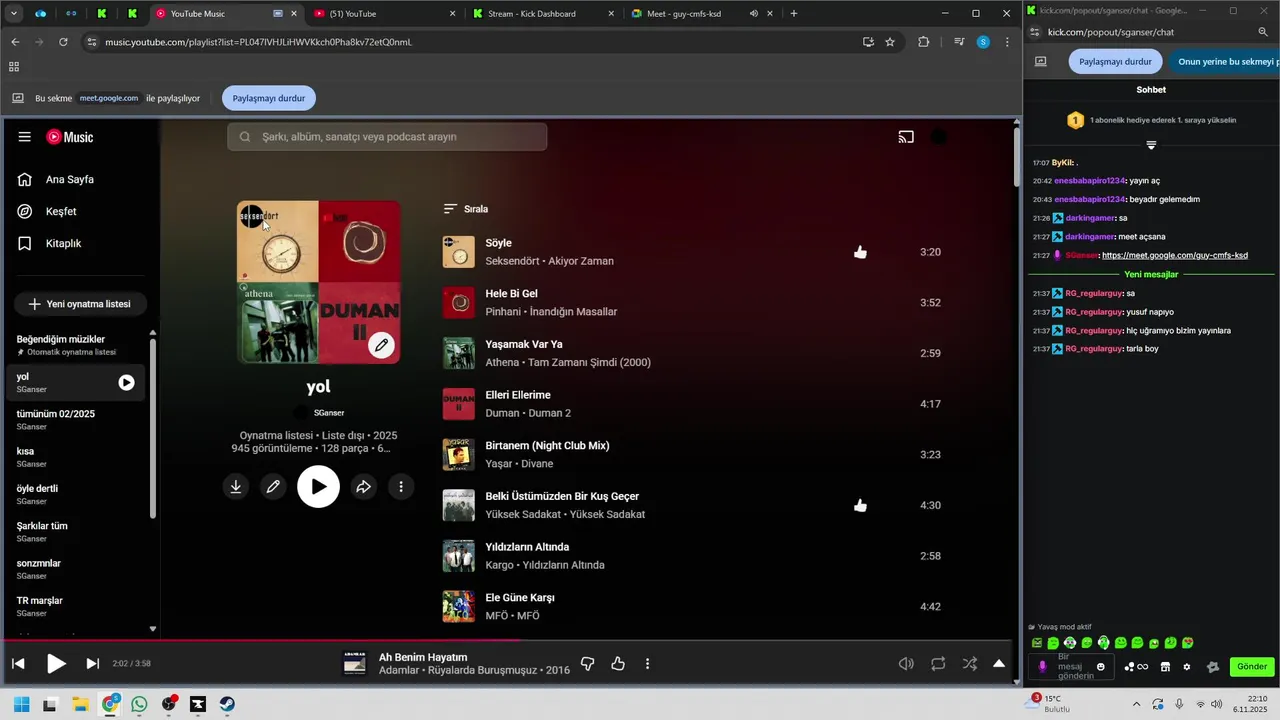This screenshot has width=1280, height=720.
Task: Open the Kick chat settings gear
Action: click(1187, 667)
